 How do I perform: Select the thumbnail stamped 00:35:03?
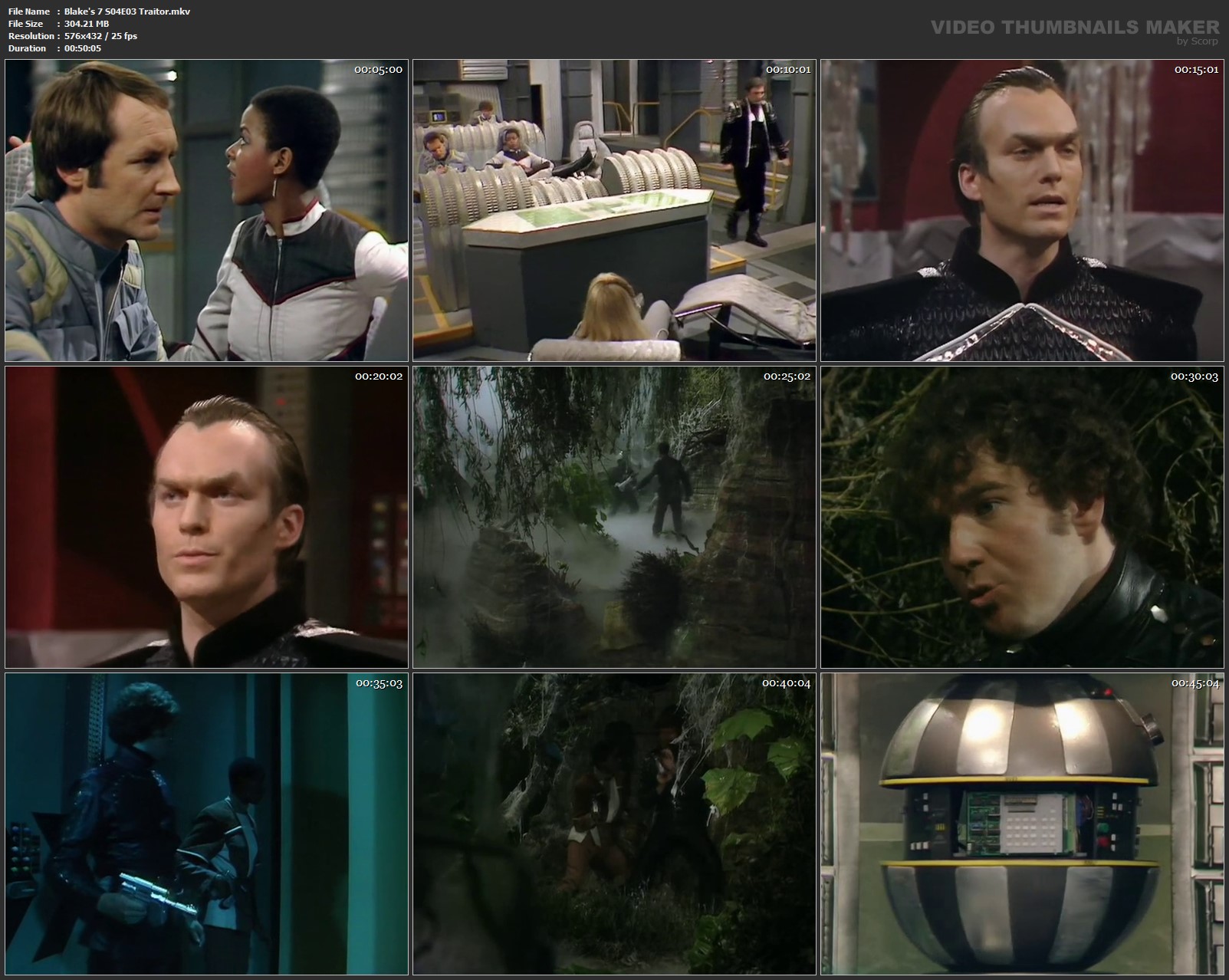point(206,824)
